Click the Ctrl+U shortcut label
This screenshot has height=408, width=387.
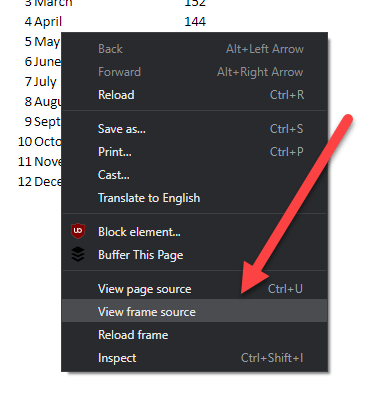pos(285,289)
